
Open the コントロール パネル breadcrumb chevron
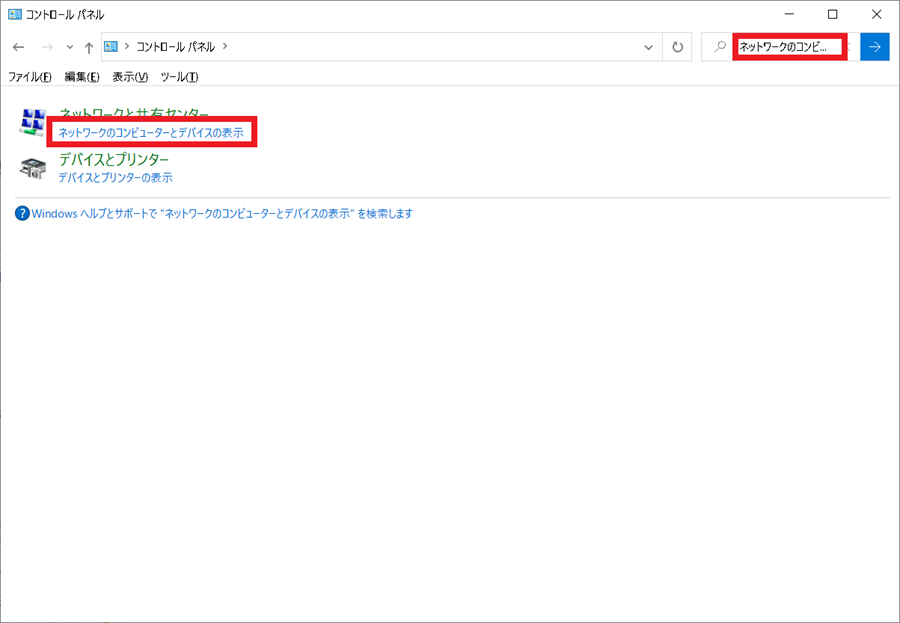(x=220, y=46)
